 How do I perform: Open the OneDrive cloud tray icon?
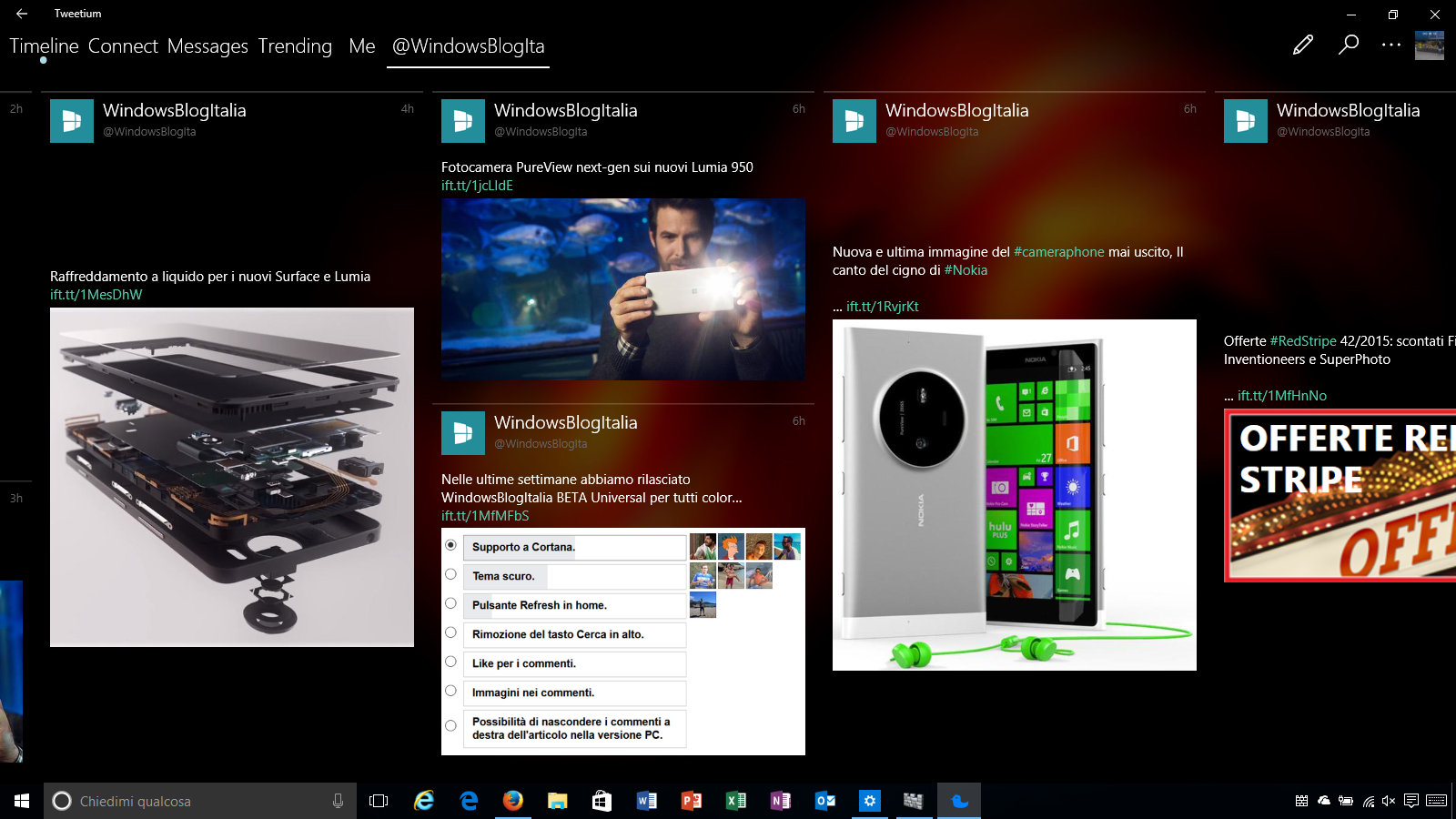(1324, 801)
